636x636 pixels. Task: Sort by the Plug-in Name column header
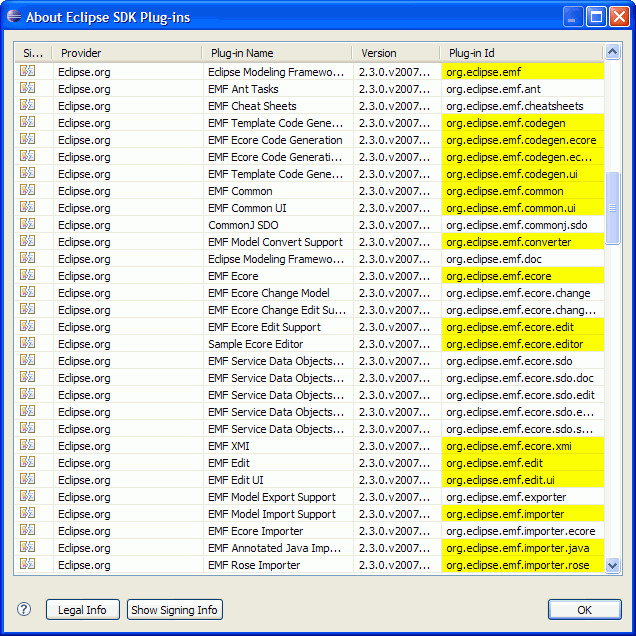click(x=276, y=53)
